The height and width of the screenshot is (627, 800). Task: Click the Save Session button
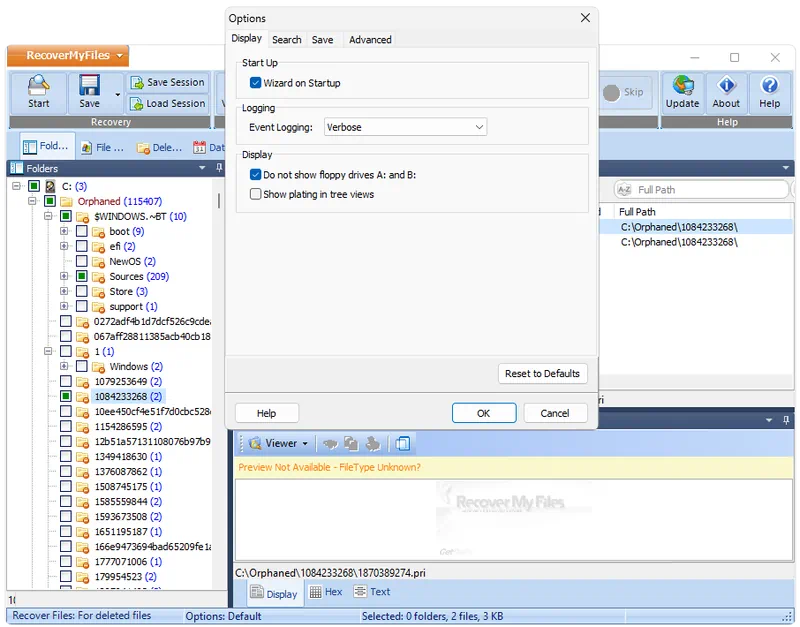click(168, 82)
